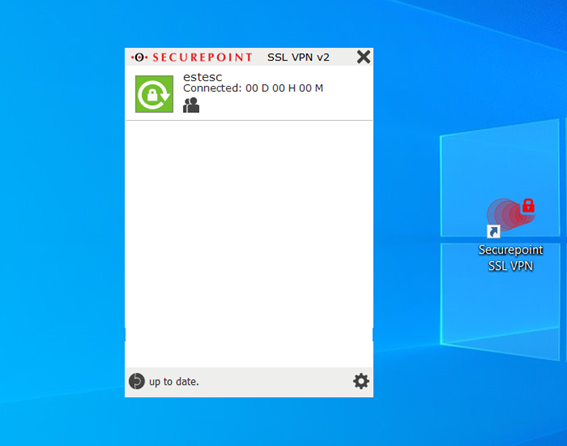Open the settings gear in the VPN client
The height and width of the screenshot is (446, 567).
361,381
